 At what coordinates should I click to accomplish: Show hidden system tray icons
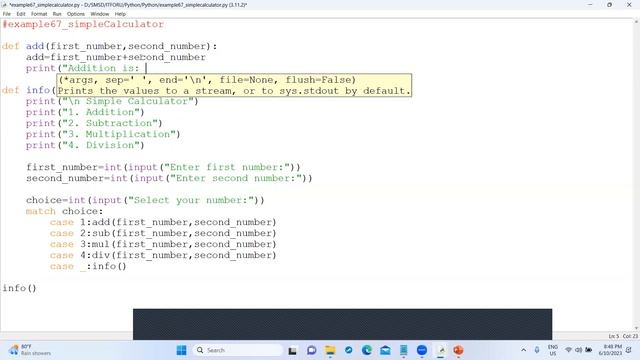(x=524, y=350)
